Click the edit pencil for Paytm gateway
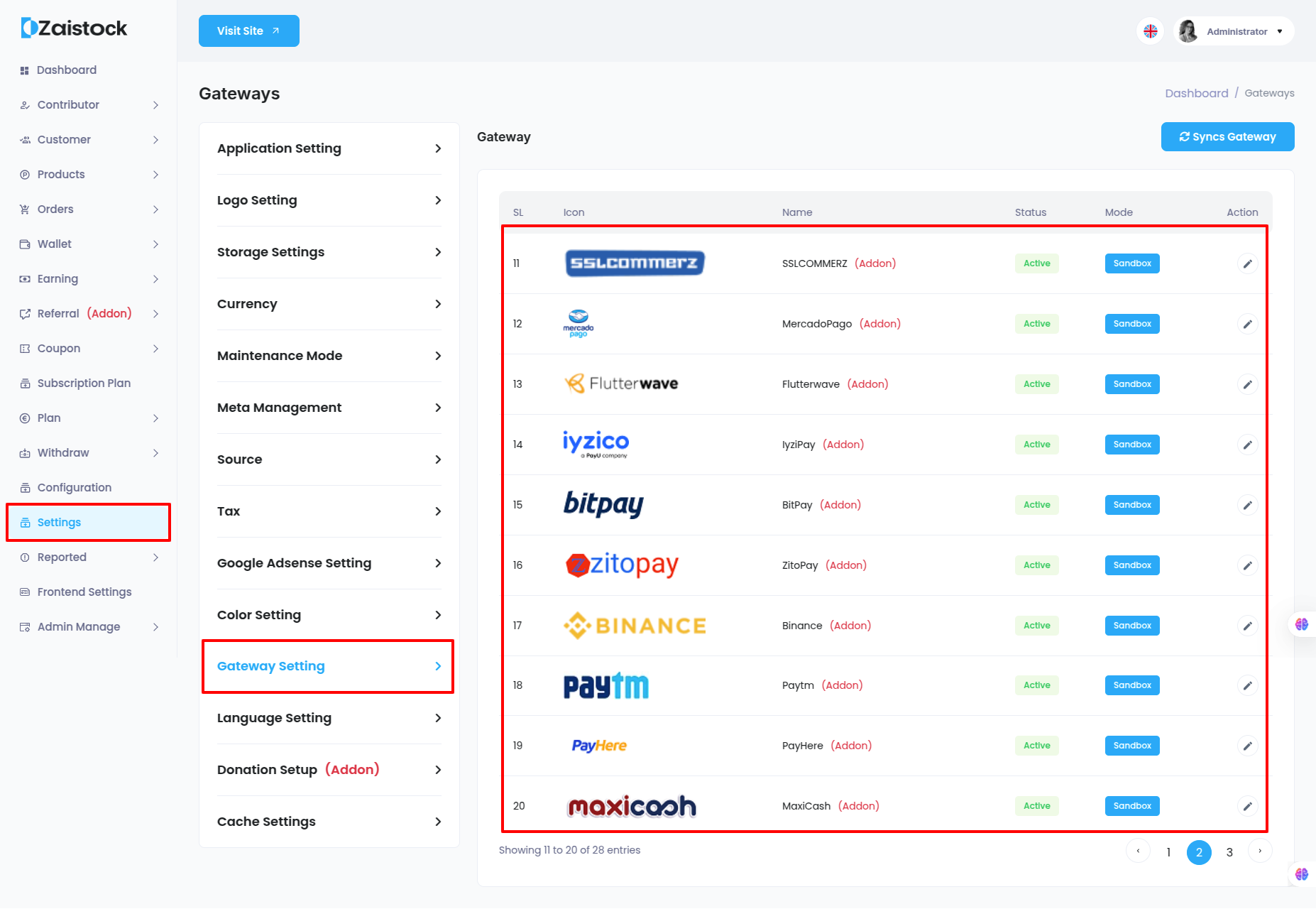Viewport: 1316px width, 909px height. [1247, 685]
